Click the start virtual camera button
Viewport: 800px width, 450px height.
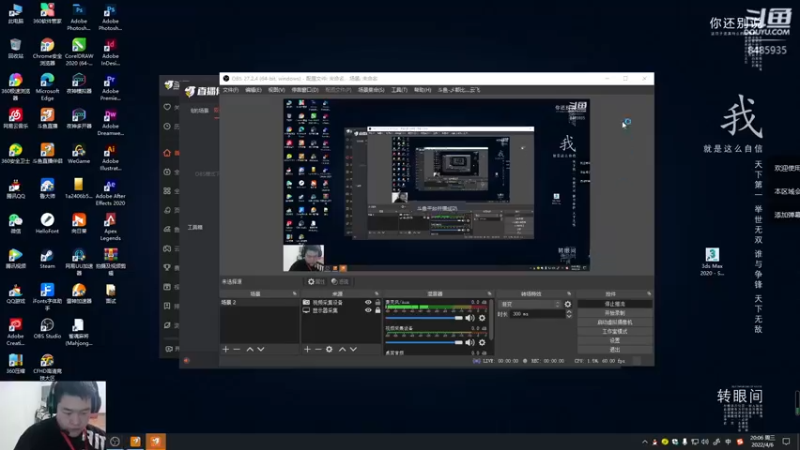point(615,322)
